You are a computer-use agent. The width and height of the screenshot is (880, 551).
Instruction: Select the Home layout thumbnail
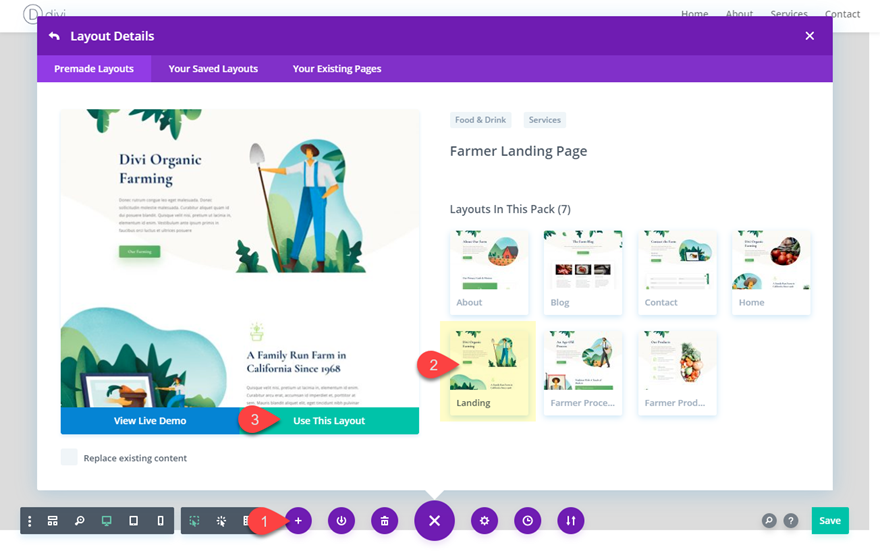(771, 272)
